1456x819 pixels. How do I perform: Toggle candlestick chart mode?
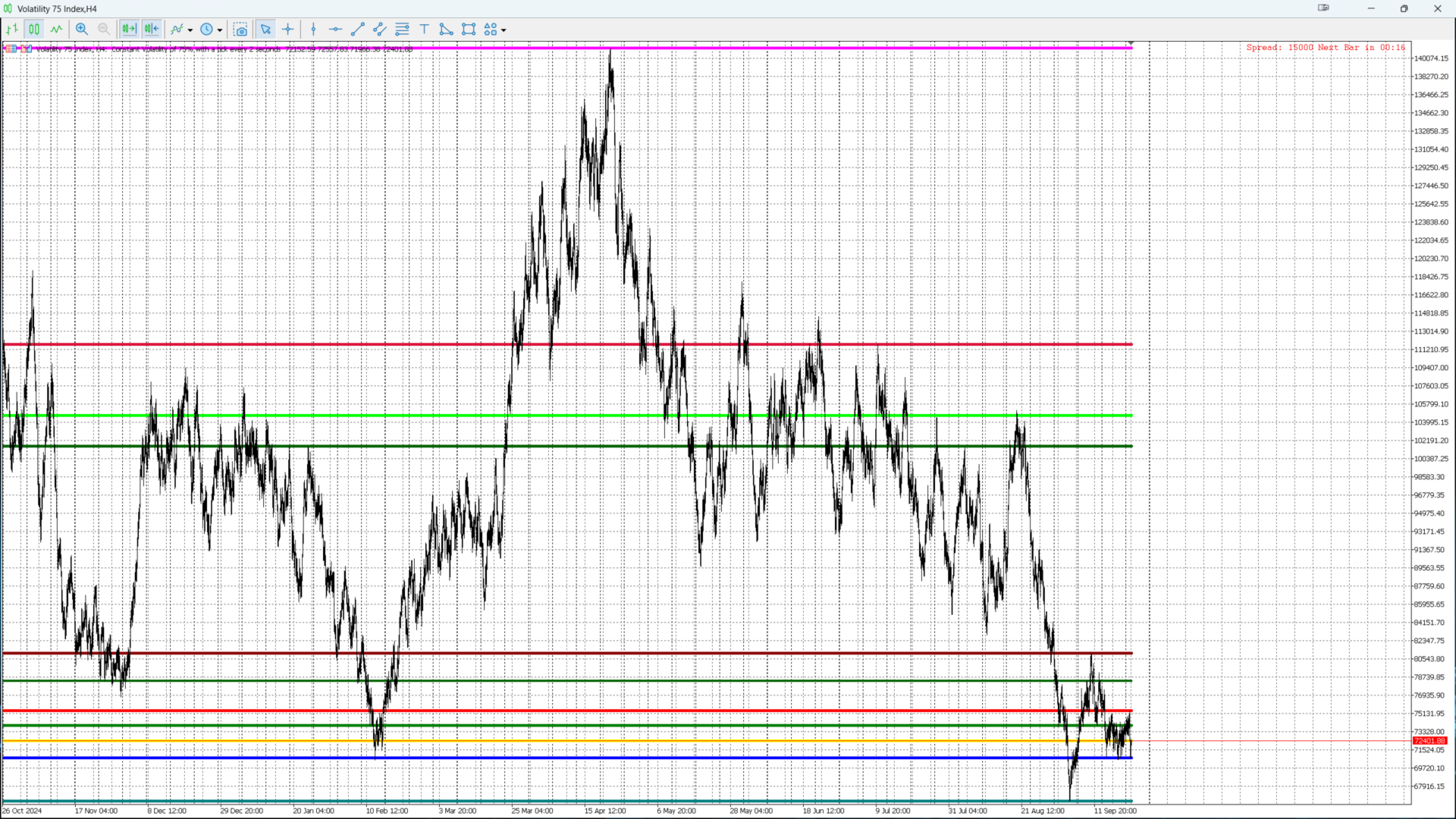coord(34,29)
